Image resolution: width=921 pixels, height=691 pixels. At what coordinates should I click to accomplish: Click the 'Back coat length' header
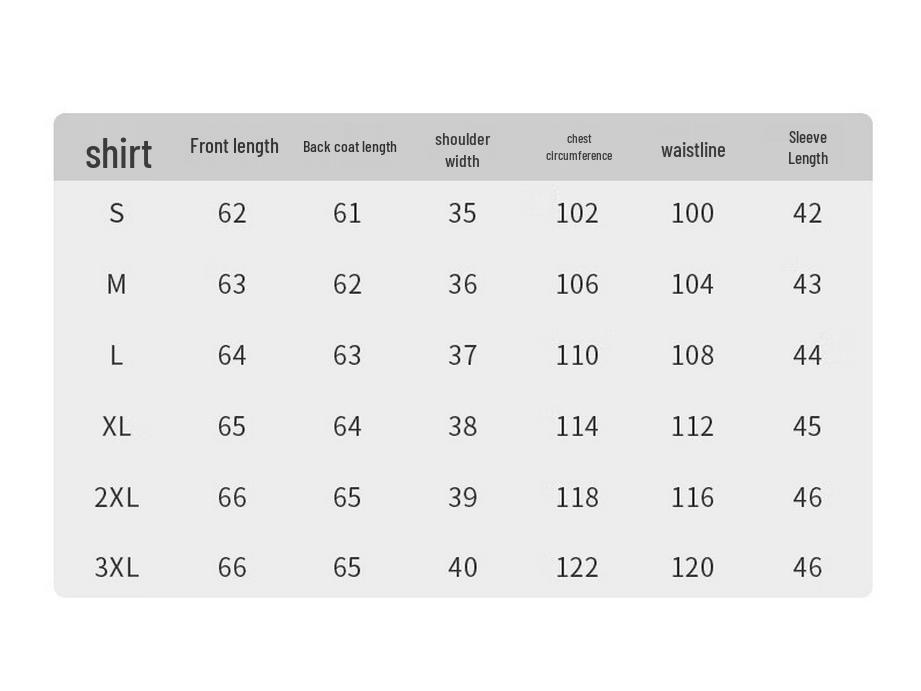pyautogui.click(x=349, y=147)
